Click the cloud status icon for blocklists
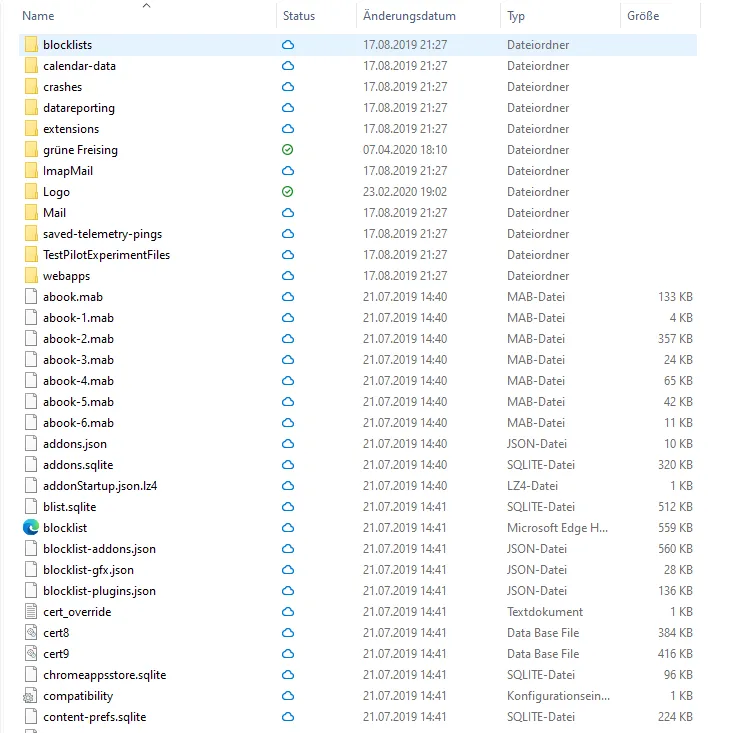This screenshot has height=733, width=741. [288, 45]
